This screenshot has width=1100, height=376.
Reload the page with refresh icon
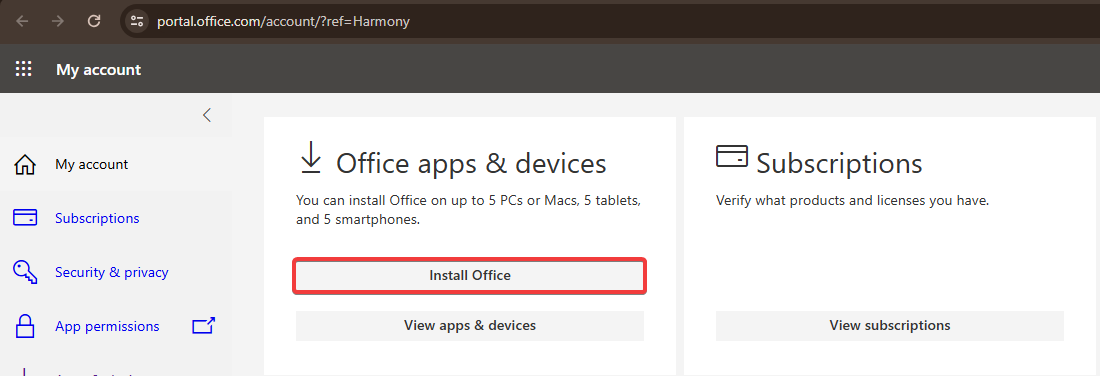click(94, 21)
